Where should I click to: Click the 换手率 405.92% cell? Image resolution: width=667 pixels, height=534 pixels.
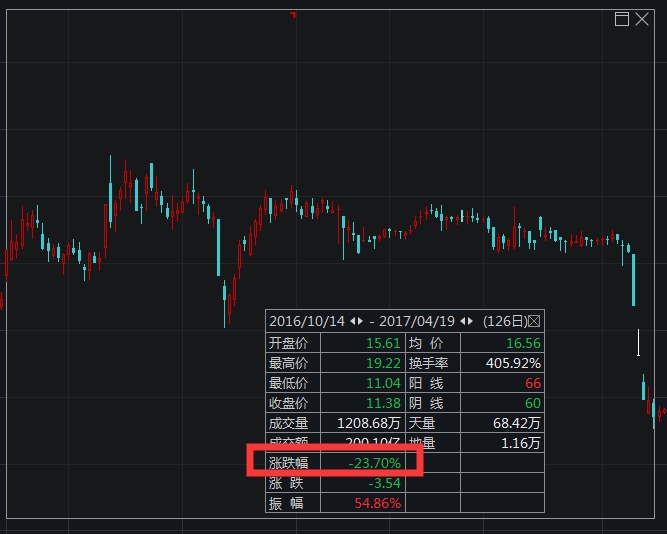click(513, 363)
